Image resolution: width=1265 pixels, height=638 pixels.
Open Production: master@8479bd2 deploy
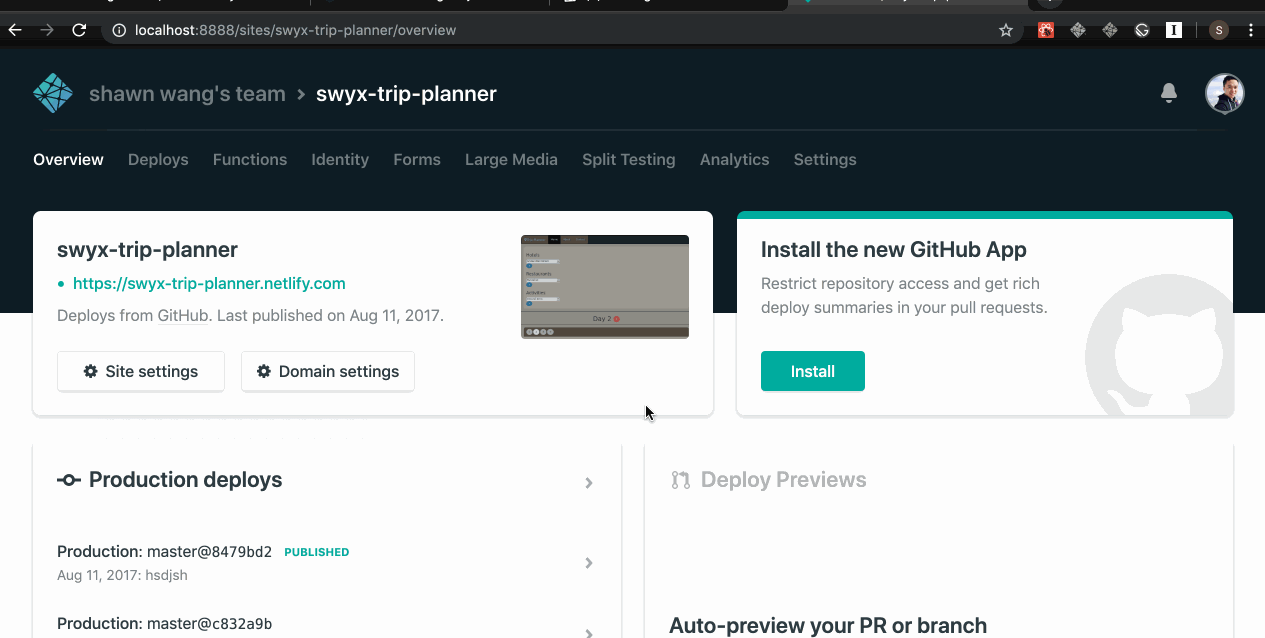[164, 552]
